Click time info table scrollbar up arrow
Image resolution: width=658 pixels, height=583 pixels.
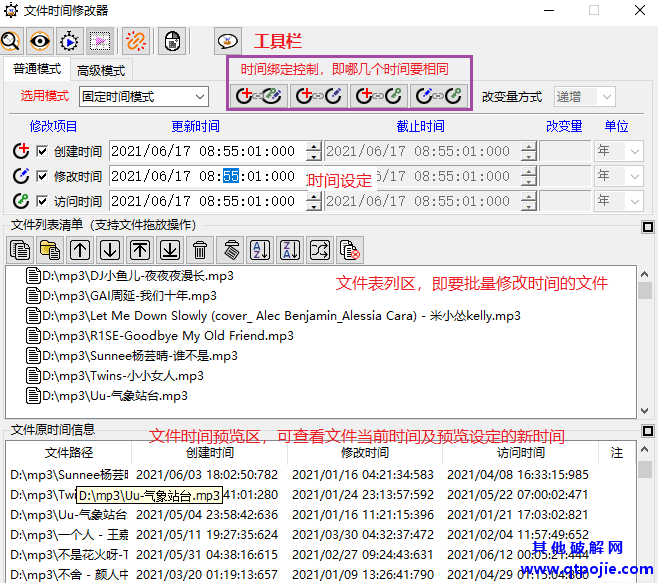click(x=645, y=449)
